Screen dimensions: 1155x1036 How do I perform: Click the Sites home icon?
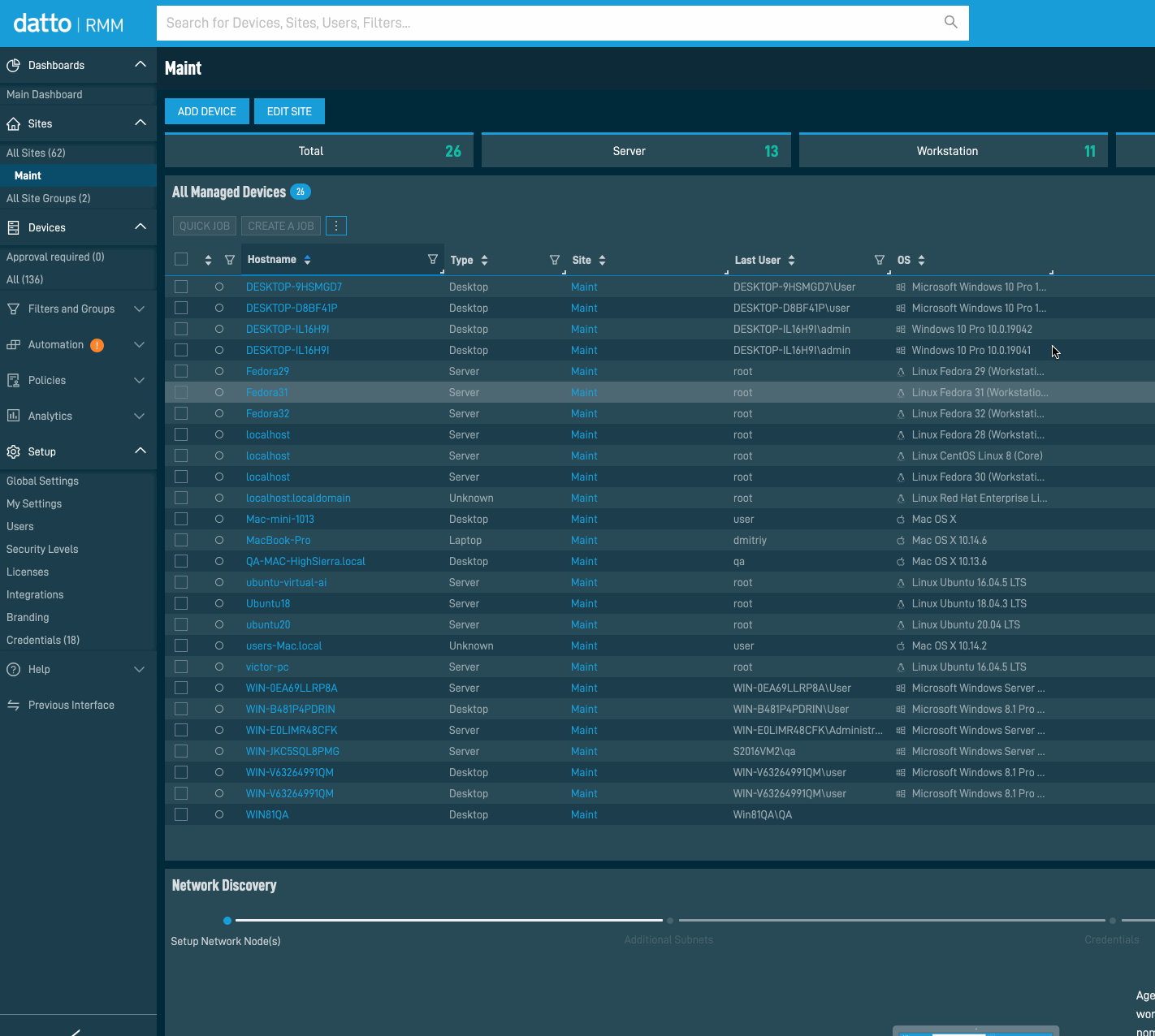pyautogui.click(x=13, y=123)
